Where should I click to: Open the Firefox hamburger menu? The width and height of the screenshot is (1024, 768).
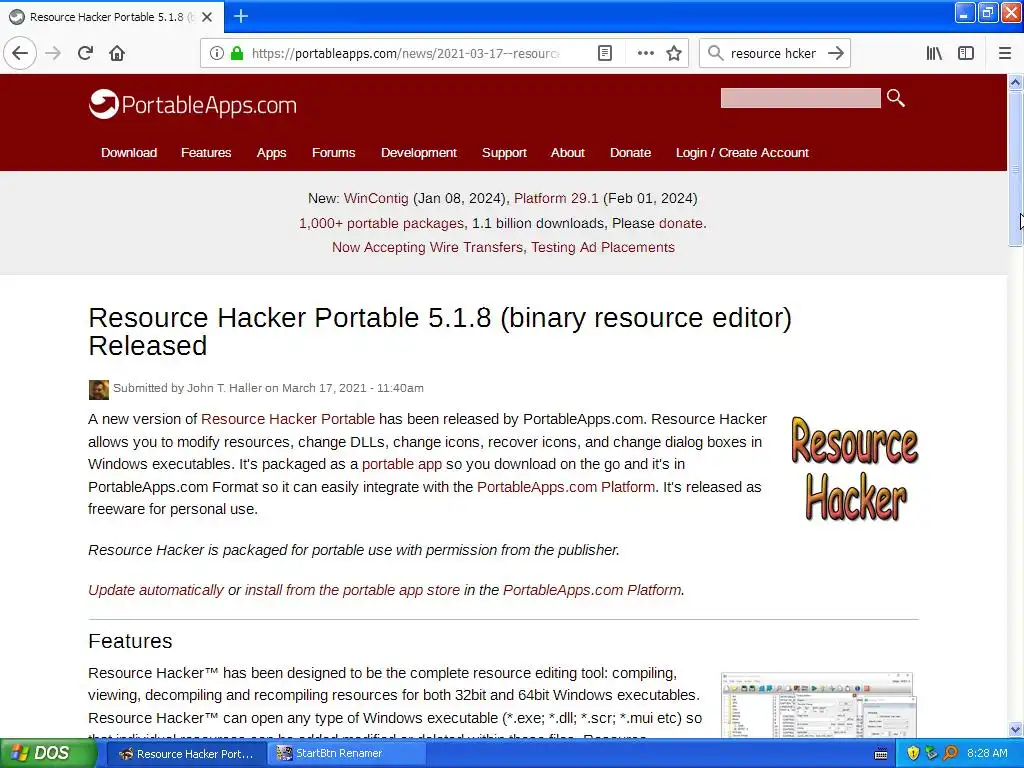click(1004, 53)
